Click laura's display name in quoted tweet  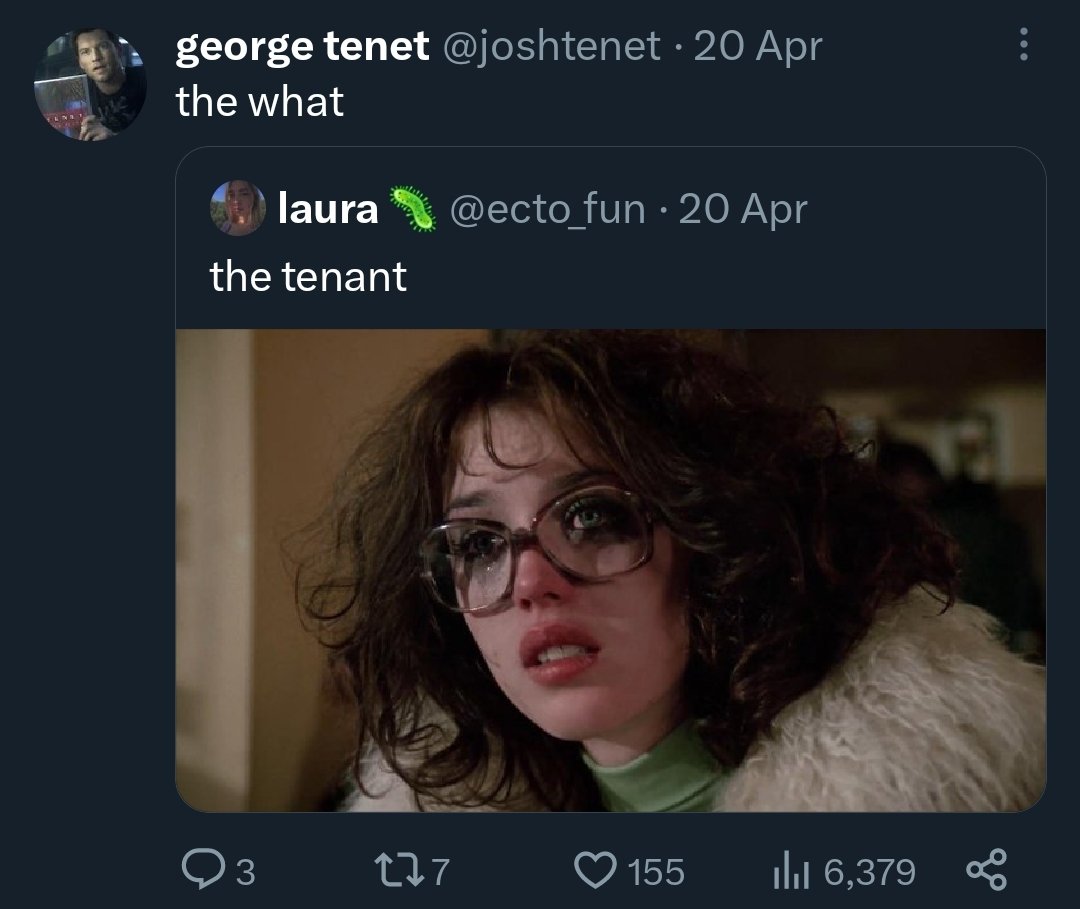tap(328, 209)
